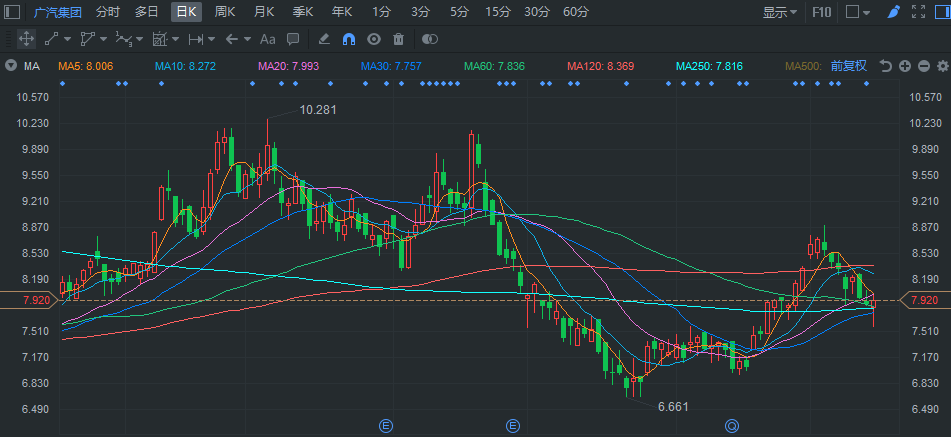Open arrow tool dropdown arrow
951x437 pixels.
point(247,39)
